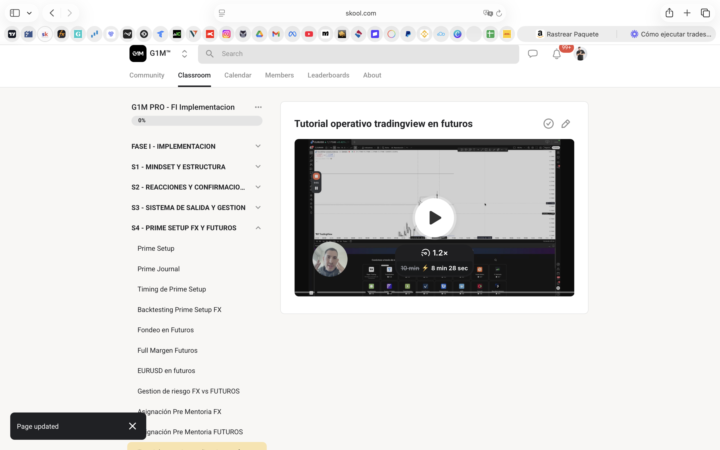This screenshot has height=450, width=720.
Task: Show the tab overview icon
Action: [x=705, y=13]
